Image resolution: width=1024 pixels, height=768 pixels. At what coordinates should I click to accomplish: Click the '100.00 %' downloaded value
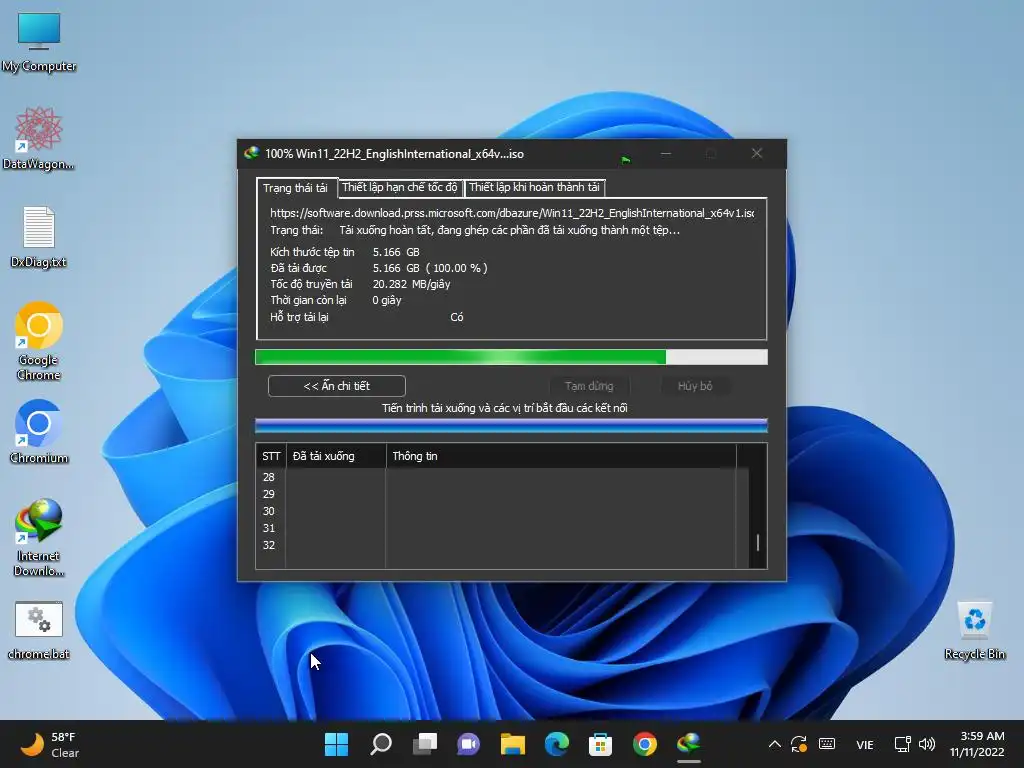pyautogui.click(x=456, y=268)
